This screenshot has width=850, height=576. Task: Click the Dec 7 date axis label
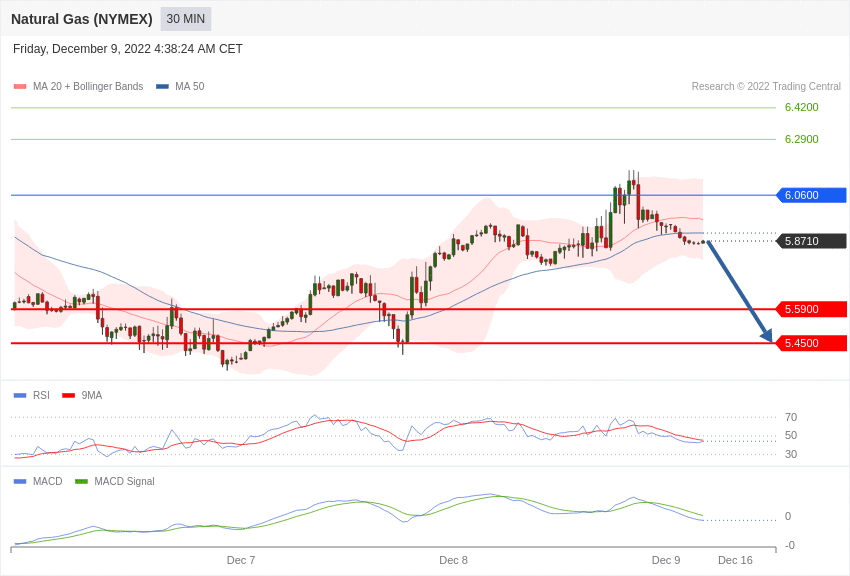point(241,560)
